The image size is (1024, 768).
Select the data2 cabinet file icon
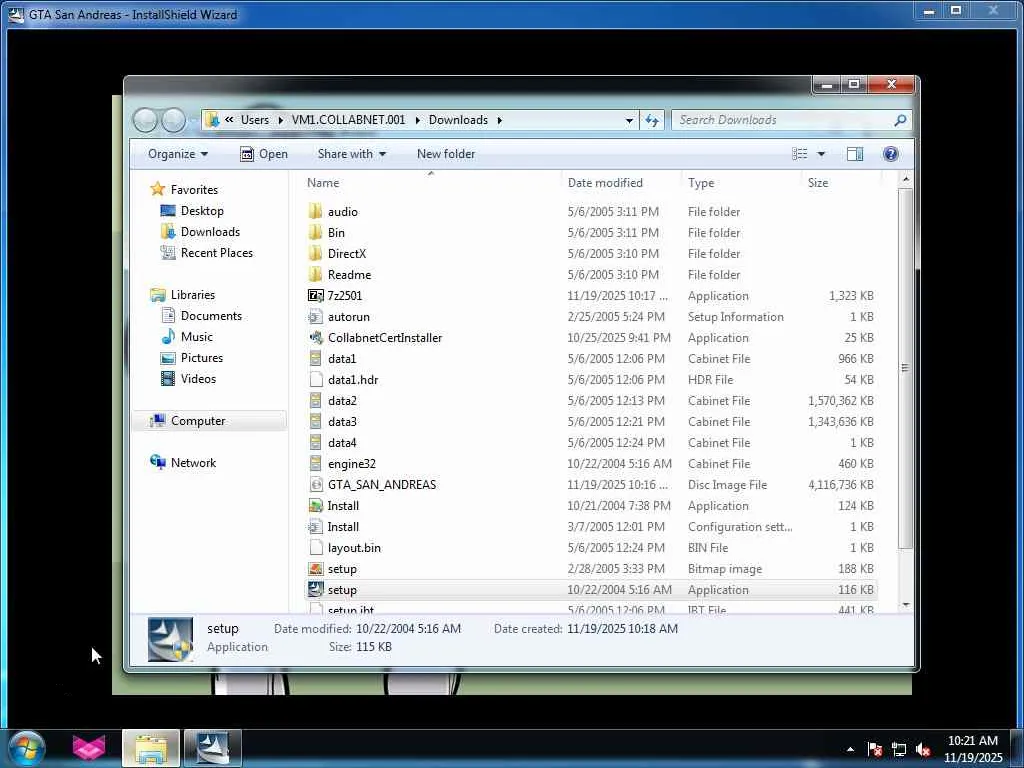315,400
